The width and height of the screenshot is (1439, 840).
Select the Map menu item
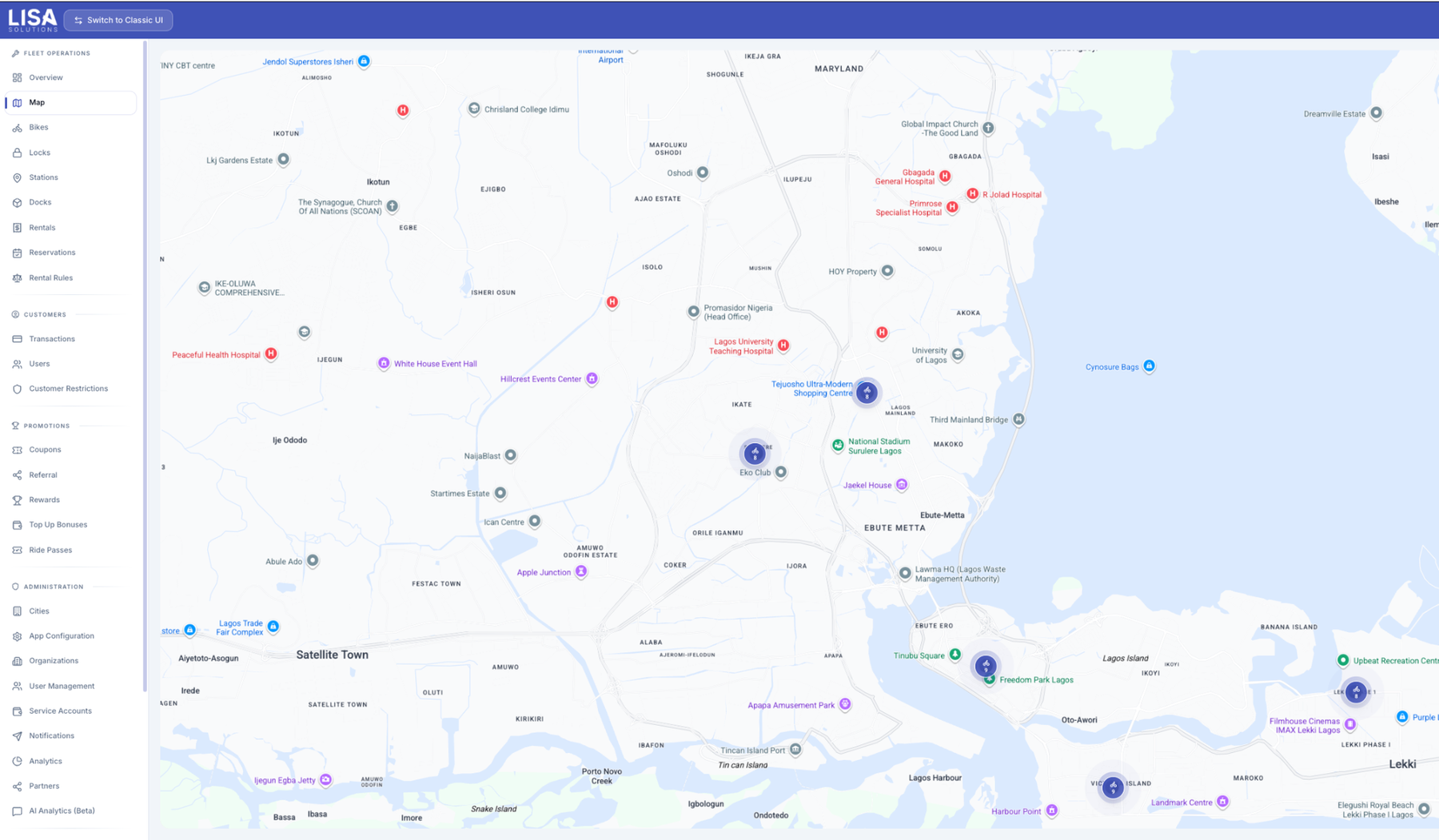[70, 102]
